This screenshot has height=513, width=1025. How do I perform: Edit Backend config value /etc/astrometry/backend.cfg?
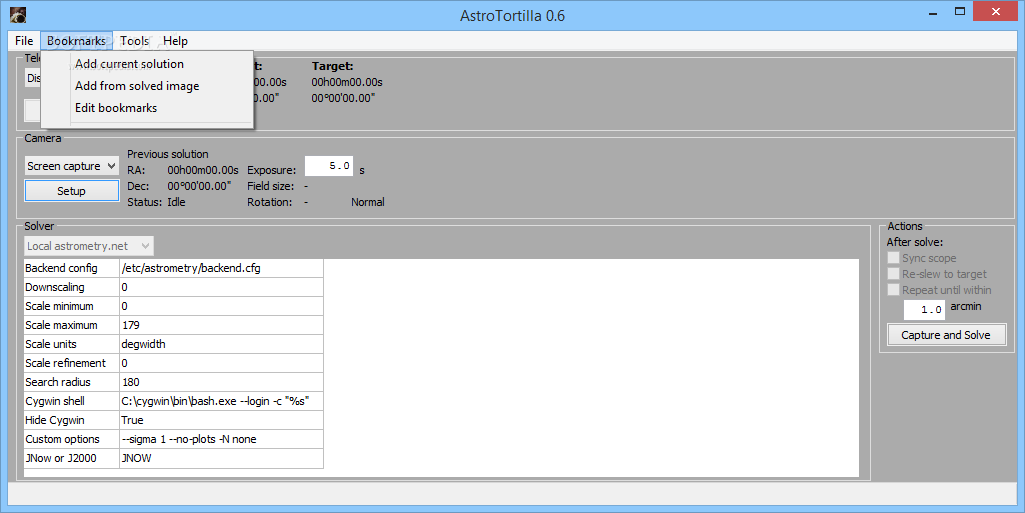pos(221,268)
